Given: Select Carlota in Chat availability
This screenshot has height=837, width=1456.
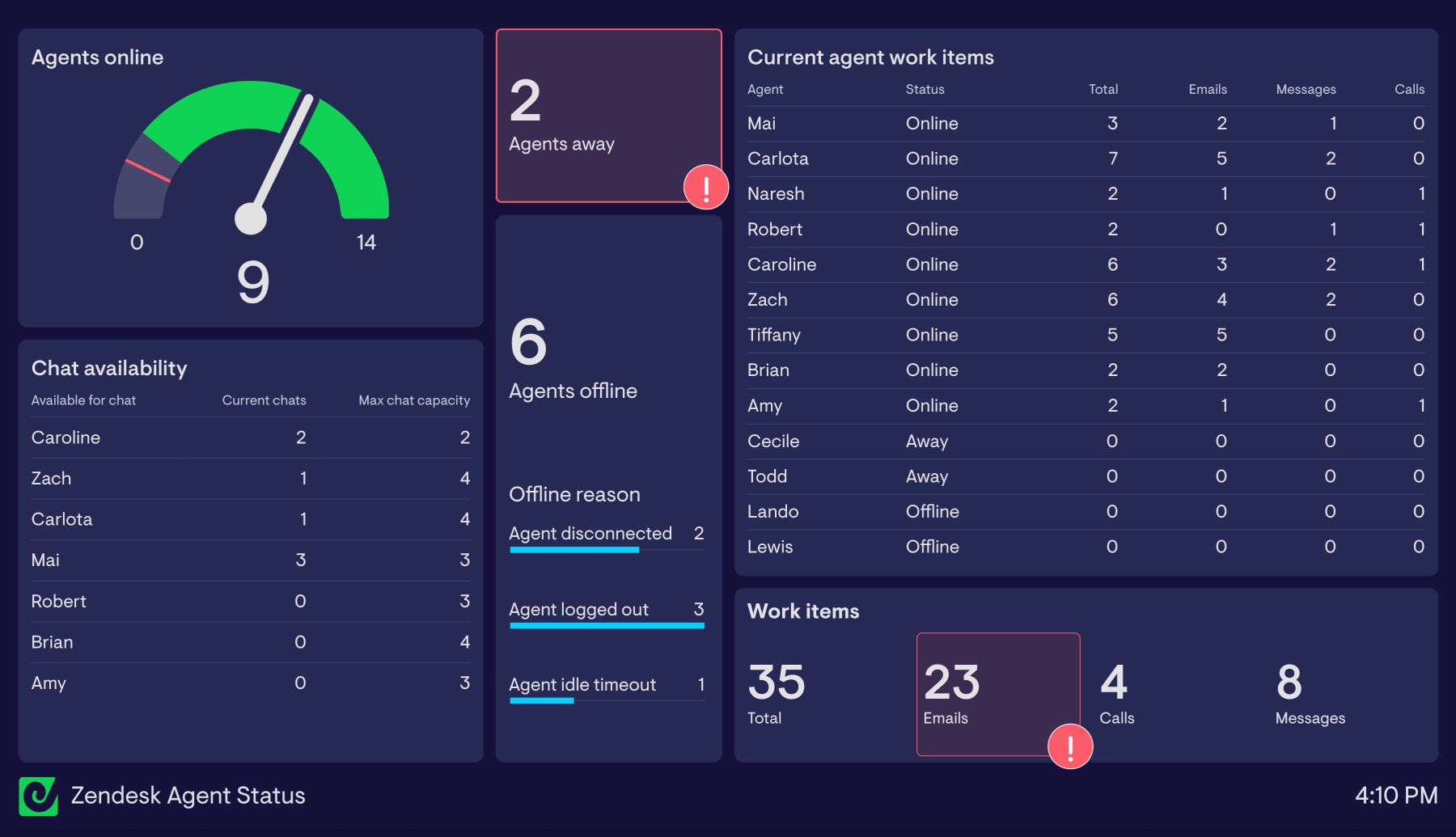Looking at the screenshot, I should [x=251, y=519].
